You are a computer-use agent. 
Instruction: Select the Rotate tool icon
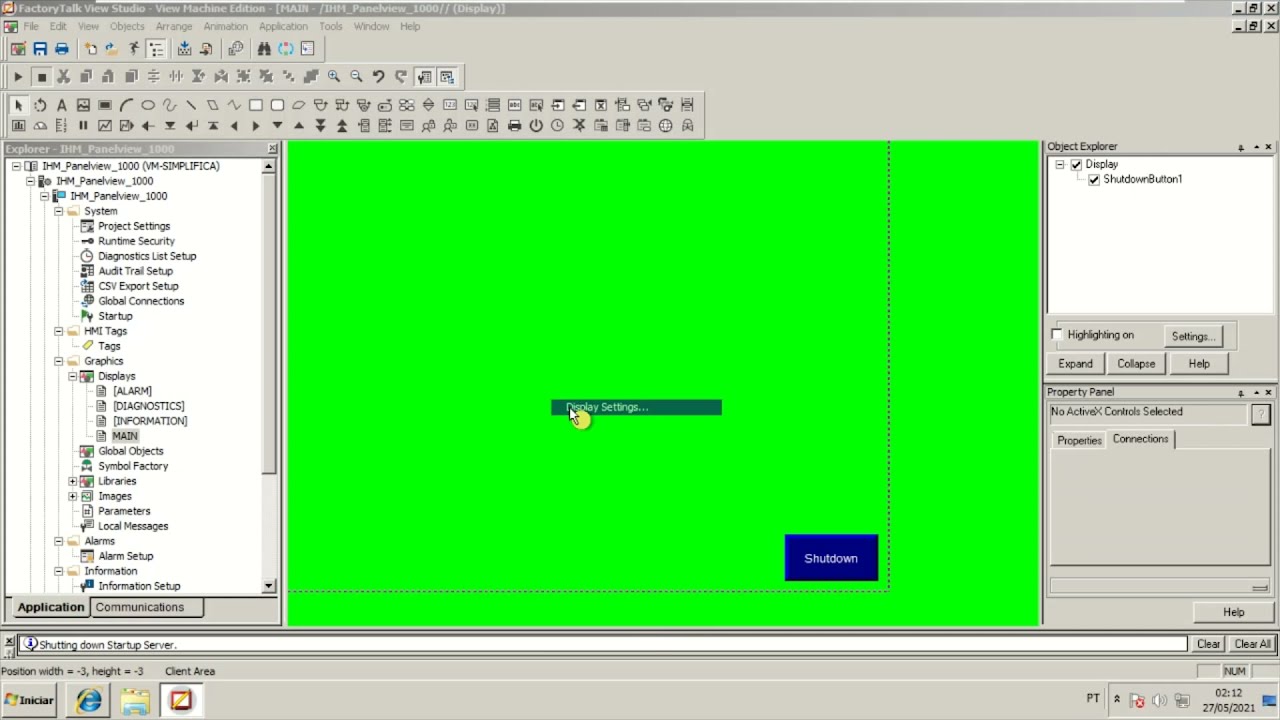pos(40,105)
